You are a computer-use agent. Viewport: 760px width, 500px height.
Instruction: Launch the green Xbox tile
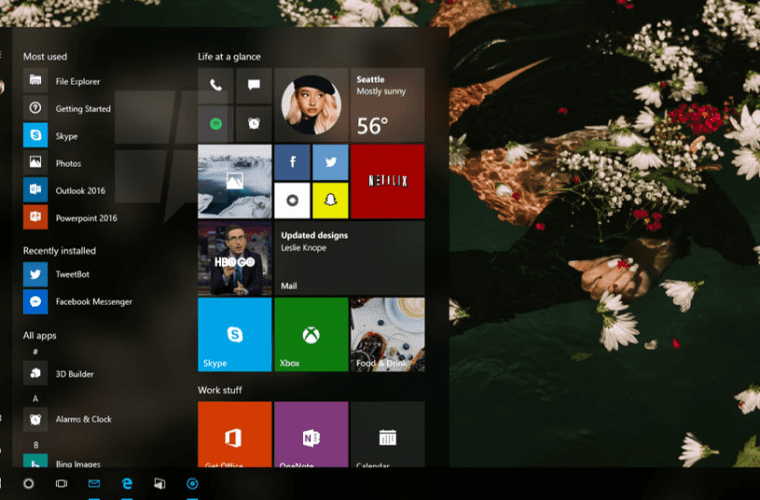click(311, 334)
